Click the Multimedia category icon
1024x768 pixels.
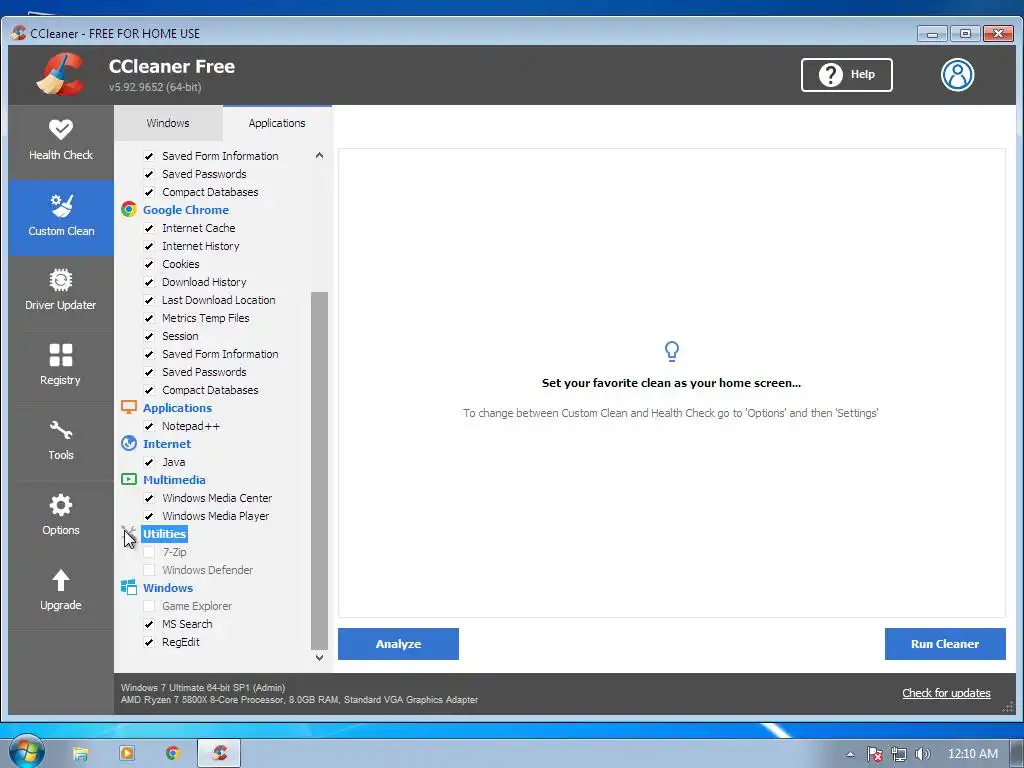point(129,479)
